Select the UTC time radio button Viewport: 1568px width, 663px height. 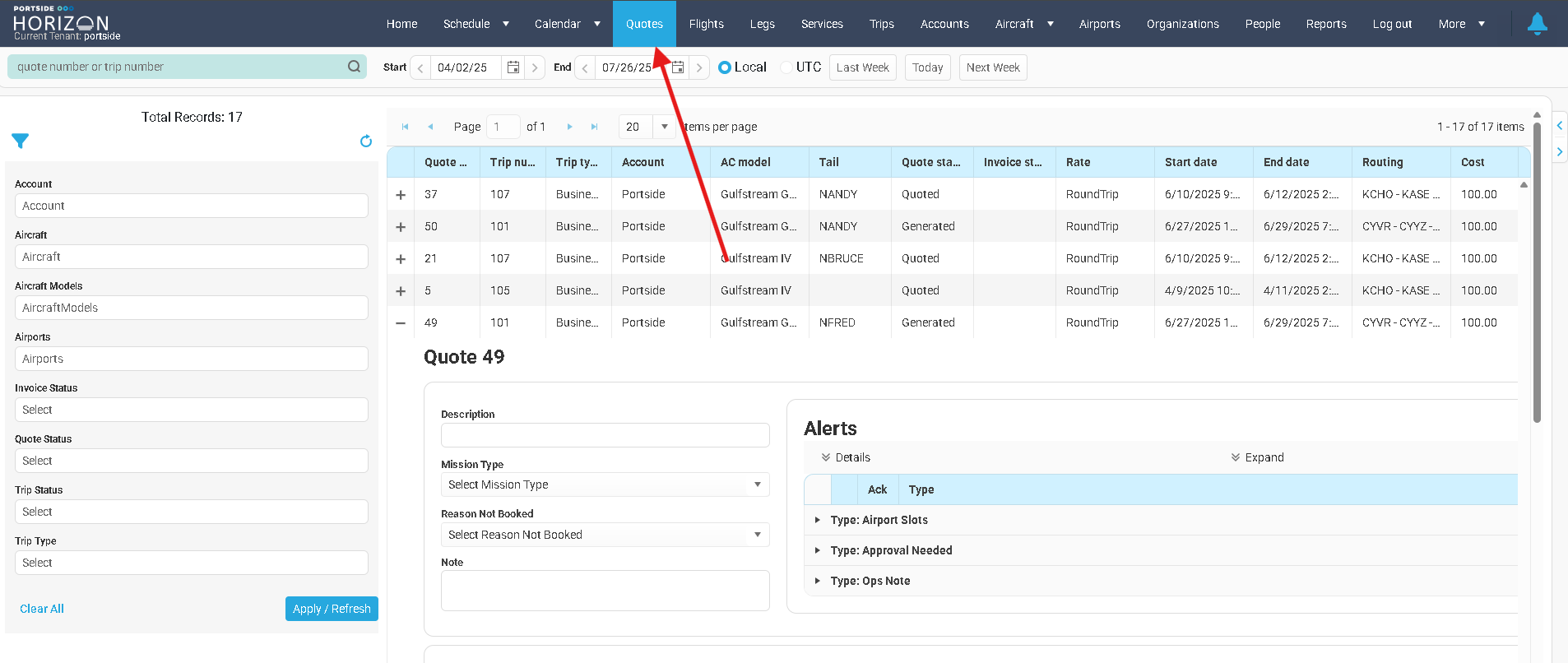786,67
